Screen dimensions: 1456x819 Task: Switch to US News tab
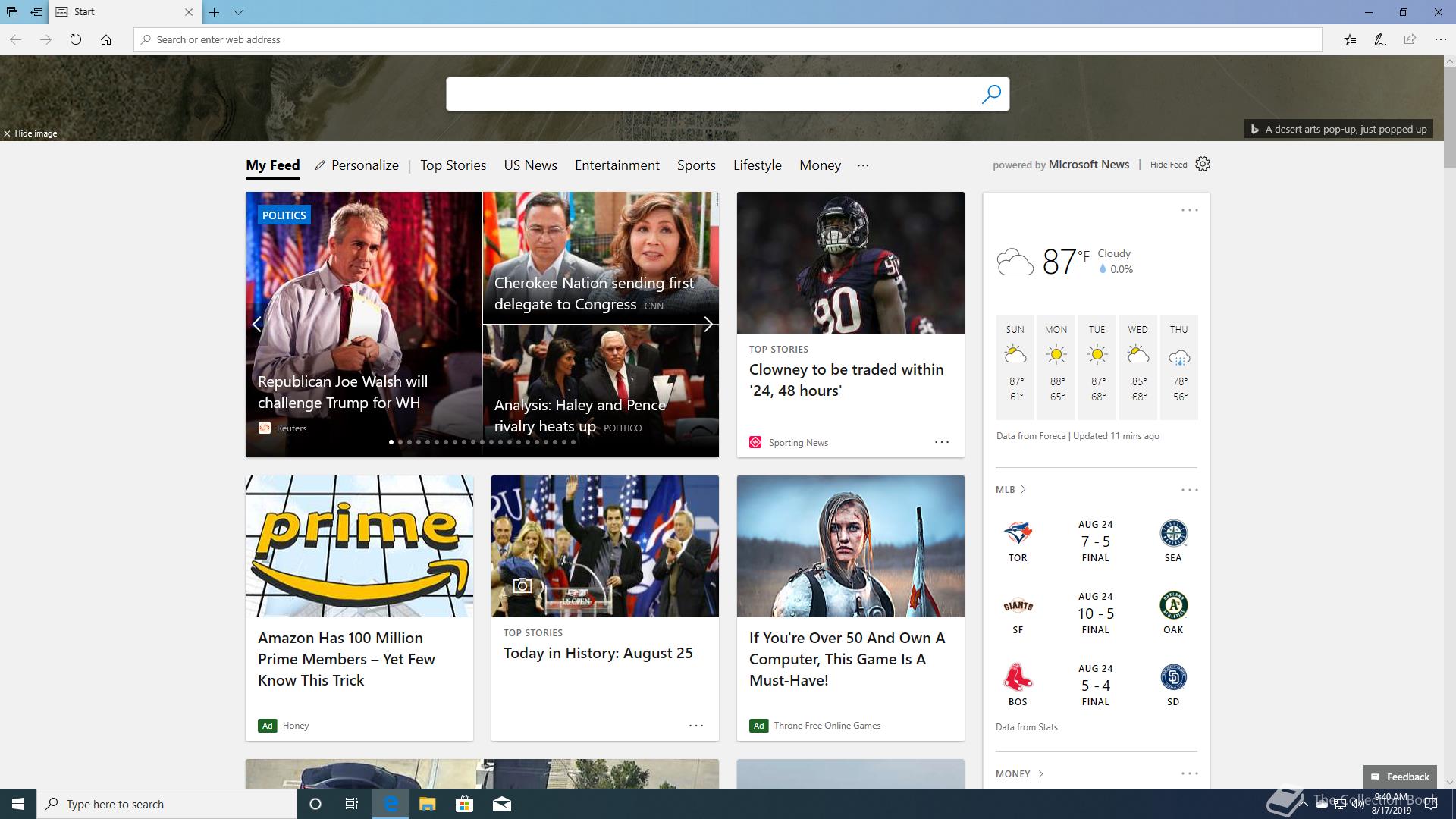pyautogui.click(x=531, y=165)
